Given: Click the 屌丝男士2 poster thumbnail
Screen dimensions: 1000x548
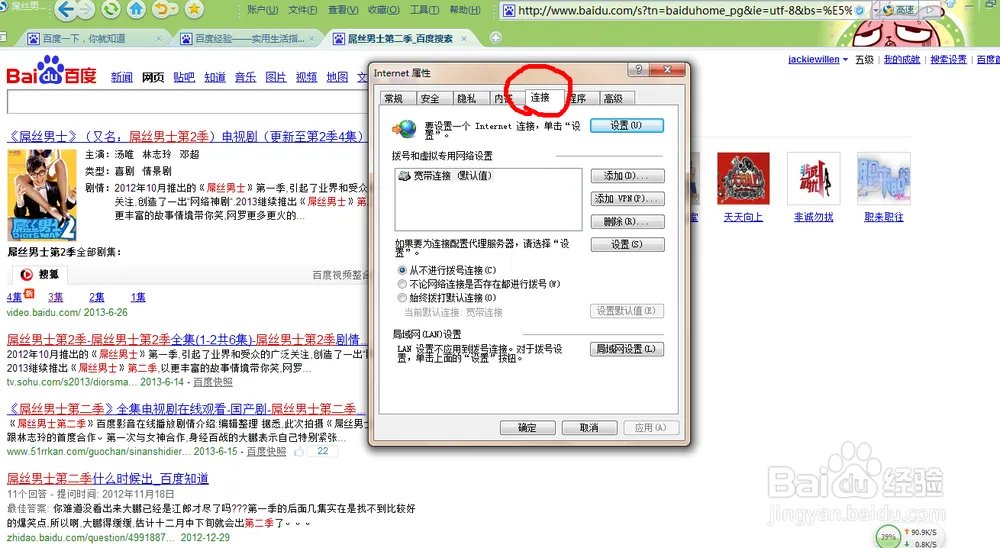Looking at the screenshot, I should (x=42, y=195).
